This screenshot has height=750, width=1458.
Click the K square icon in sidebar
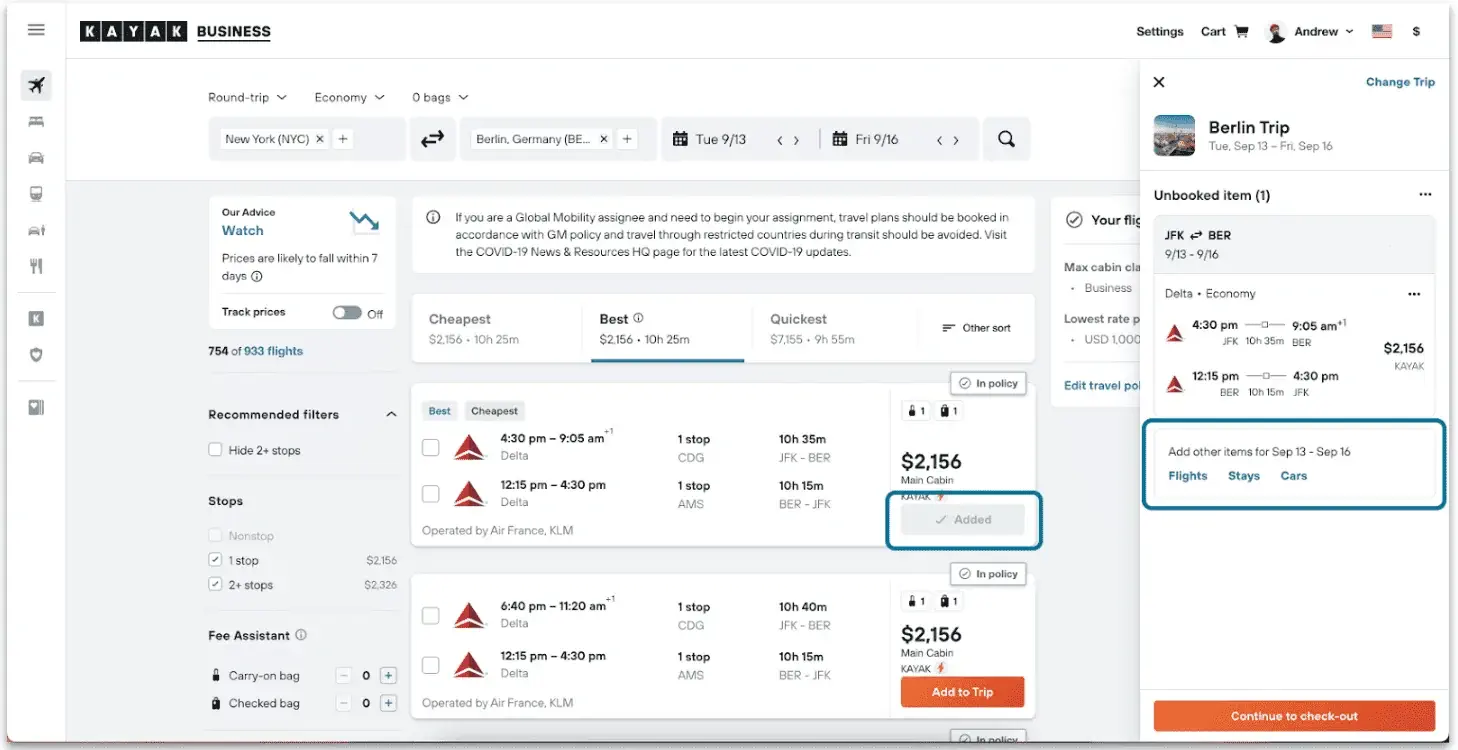point(36,319)
